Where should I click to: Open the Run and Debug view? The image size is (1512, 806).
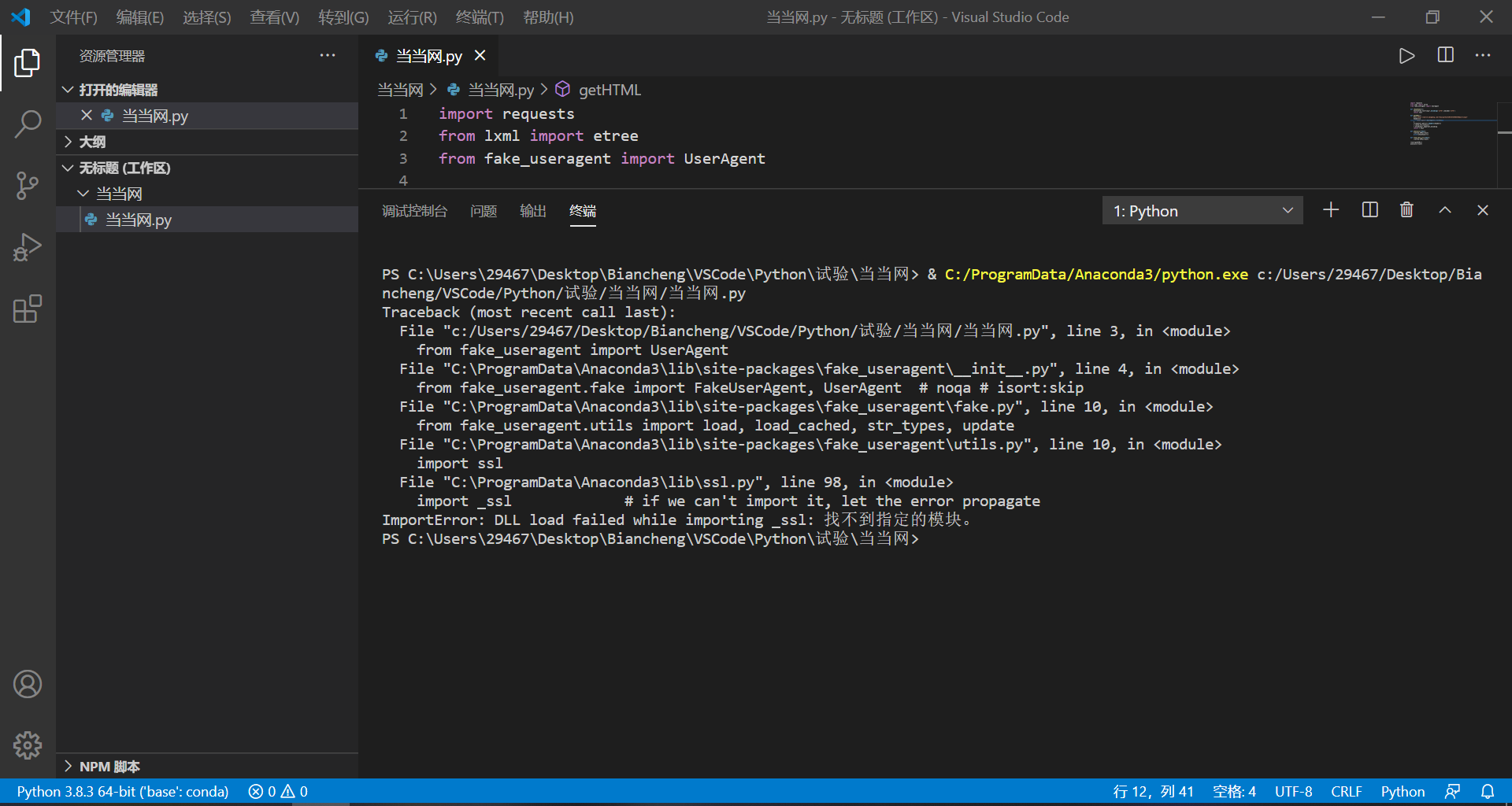pos(28,247)
